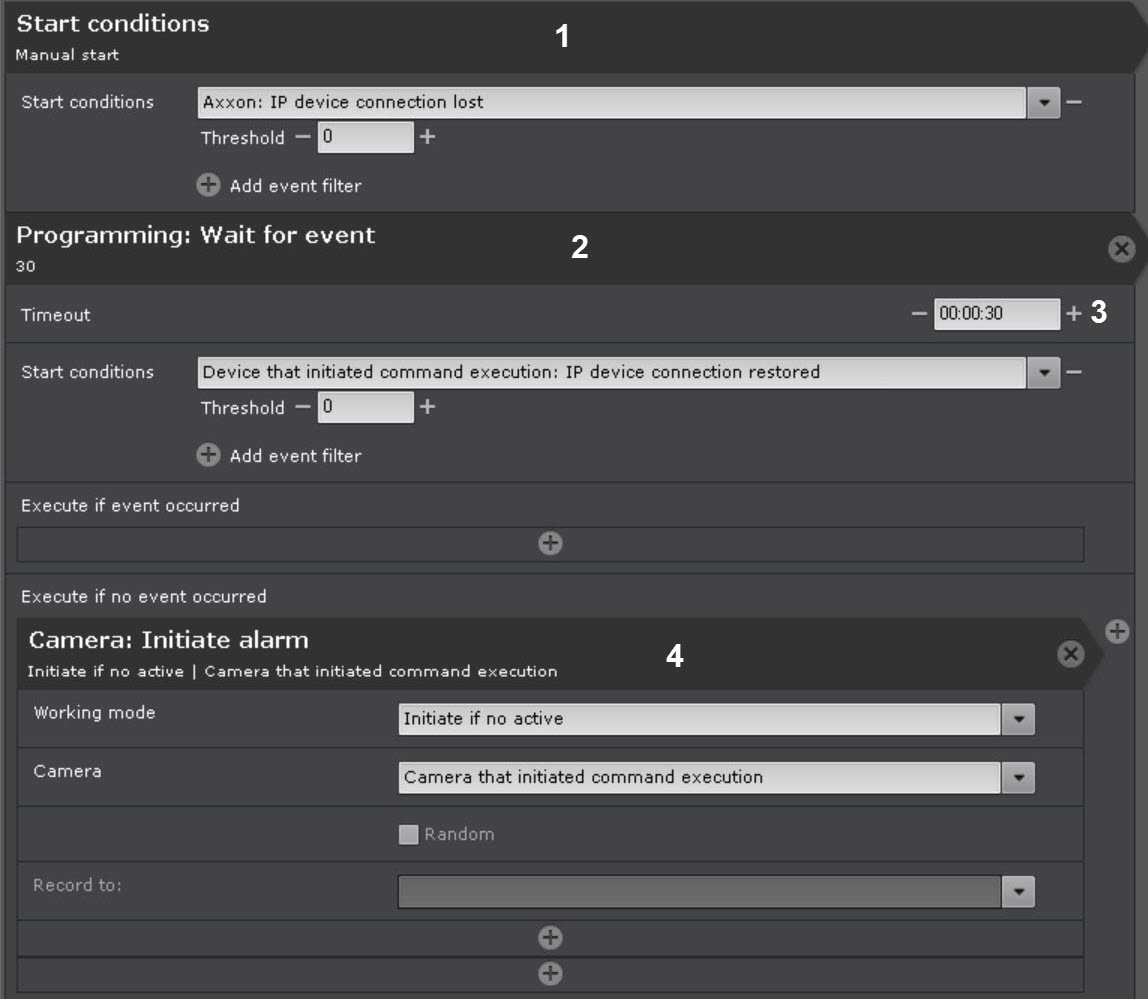
Task: Increase Threshold under 'IP device connection lost'
Action: pos(427,137)
